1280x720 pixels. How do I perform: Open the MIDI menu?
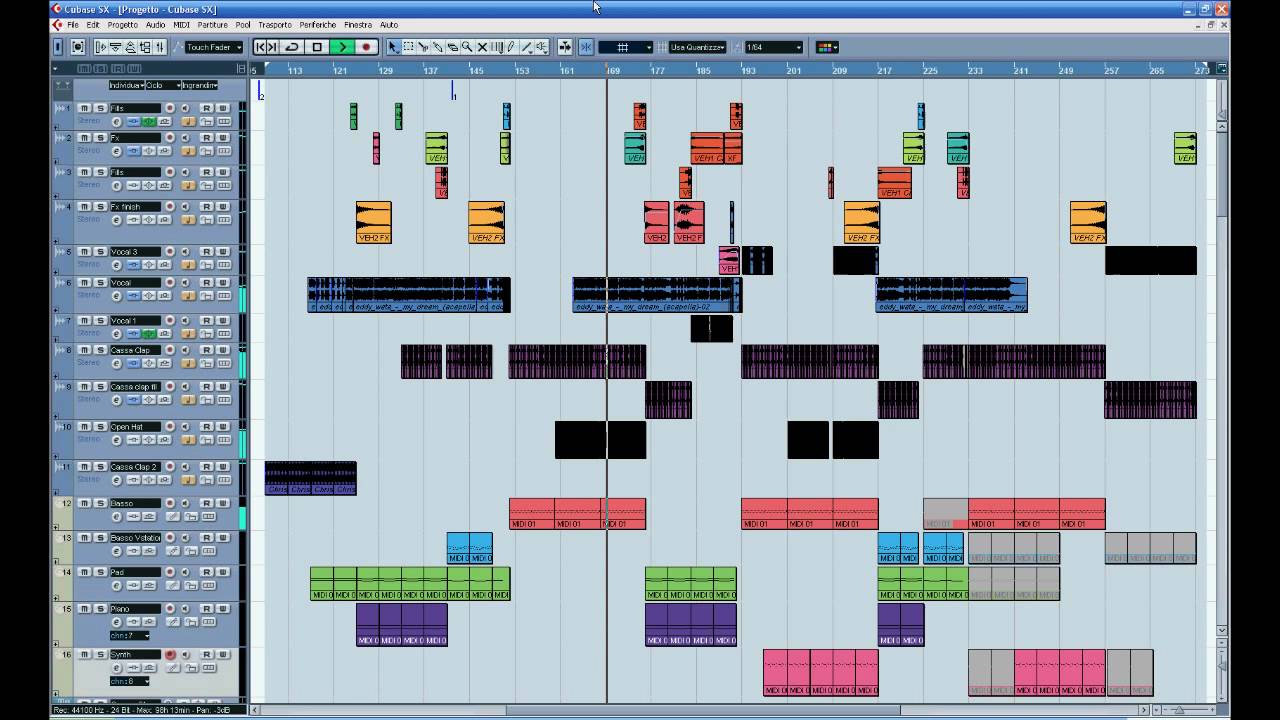pos(181,24)
